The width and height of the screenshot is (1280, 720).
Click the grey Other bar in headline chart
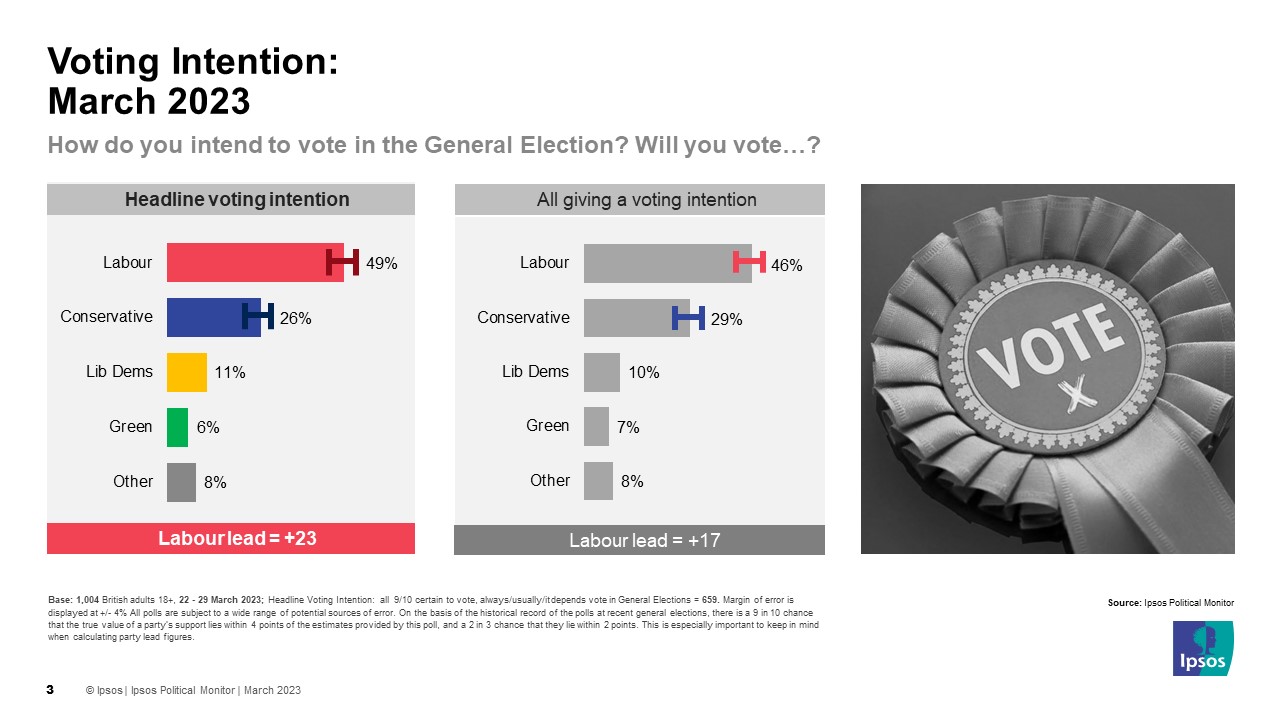tap(181, 482)
